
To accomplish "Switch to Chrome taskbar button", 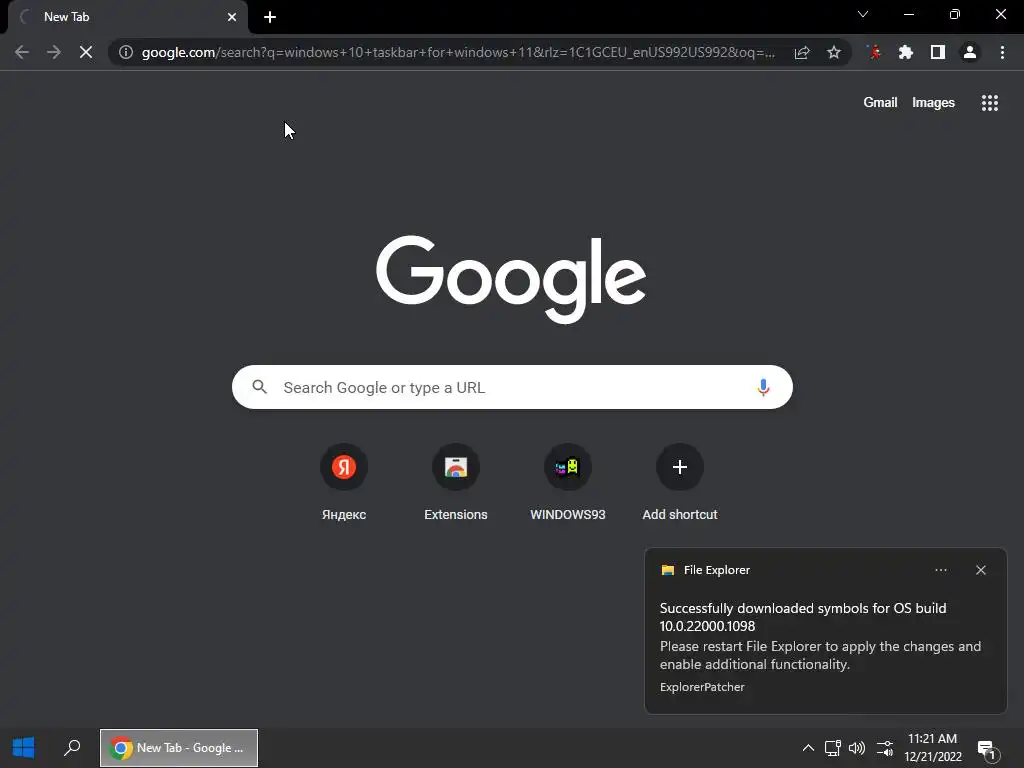I will 179,748.
